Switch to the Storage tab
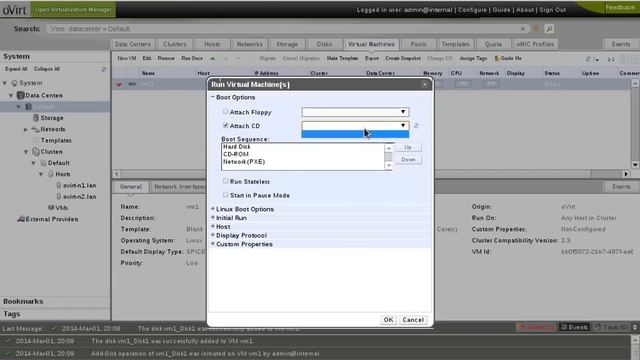 coord(287,44)
